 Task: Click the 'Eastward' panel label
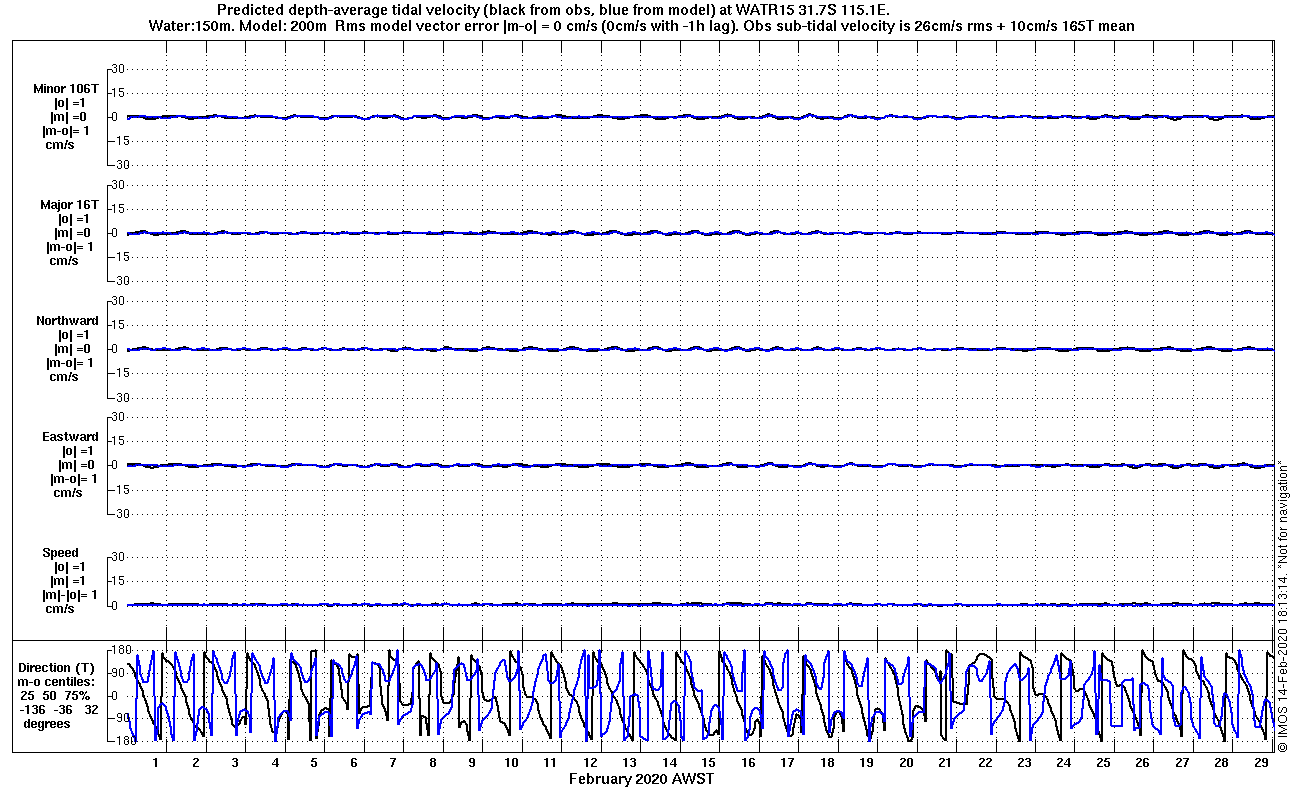70,437
